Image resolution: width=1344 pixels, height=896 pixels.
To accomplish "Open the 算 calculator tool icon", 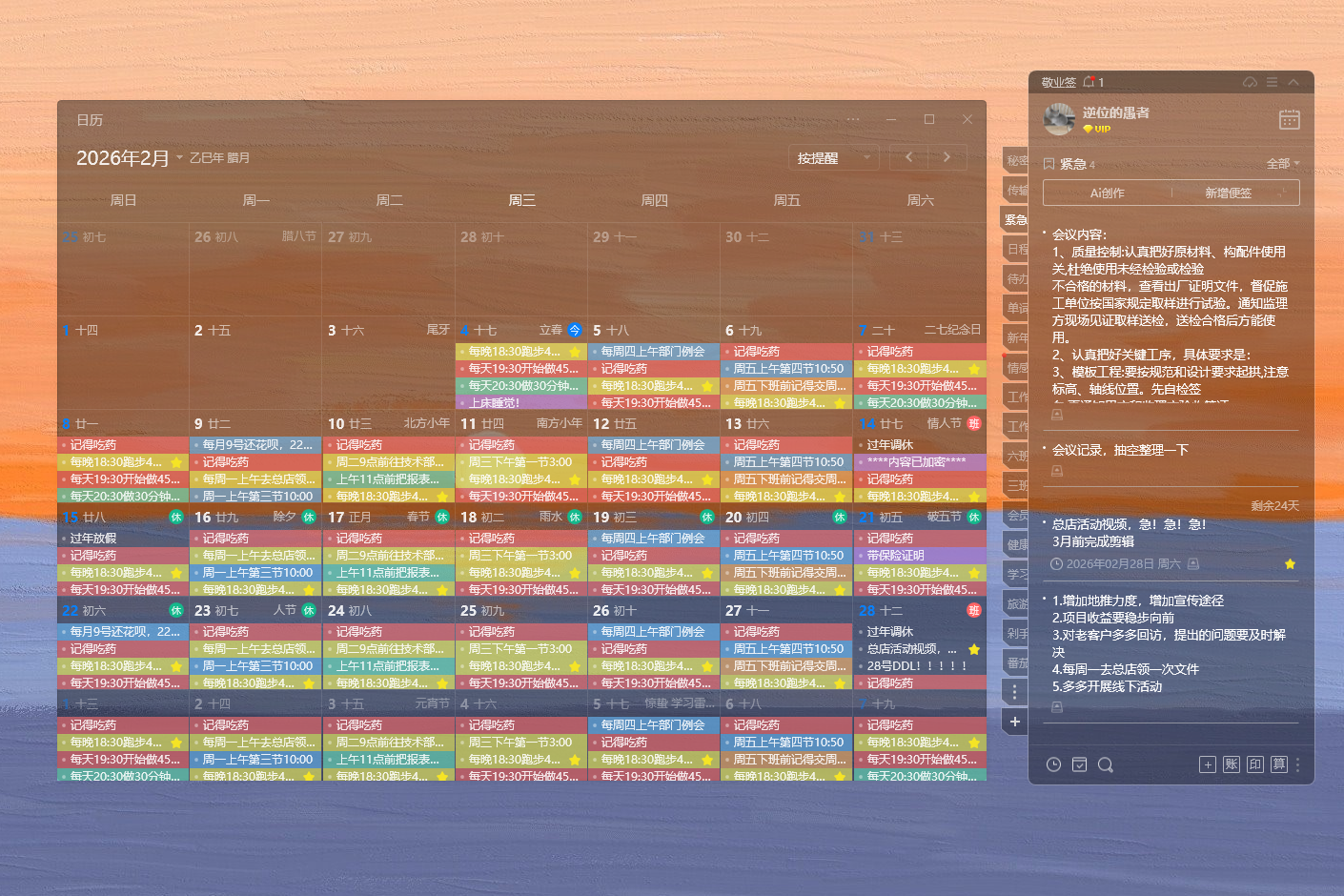I will [1278, 764].
